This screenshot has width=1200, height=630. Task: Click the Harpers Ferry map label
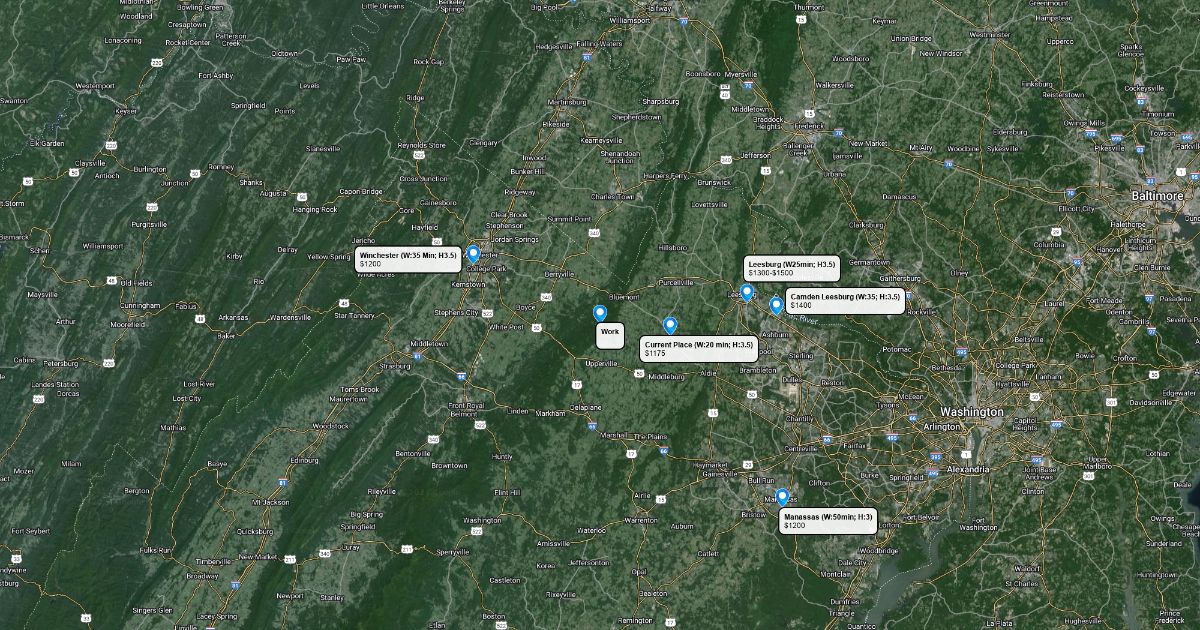coord(665,175)
